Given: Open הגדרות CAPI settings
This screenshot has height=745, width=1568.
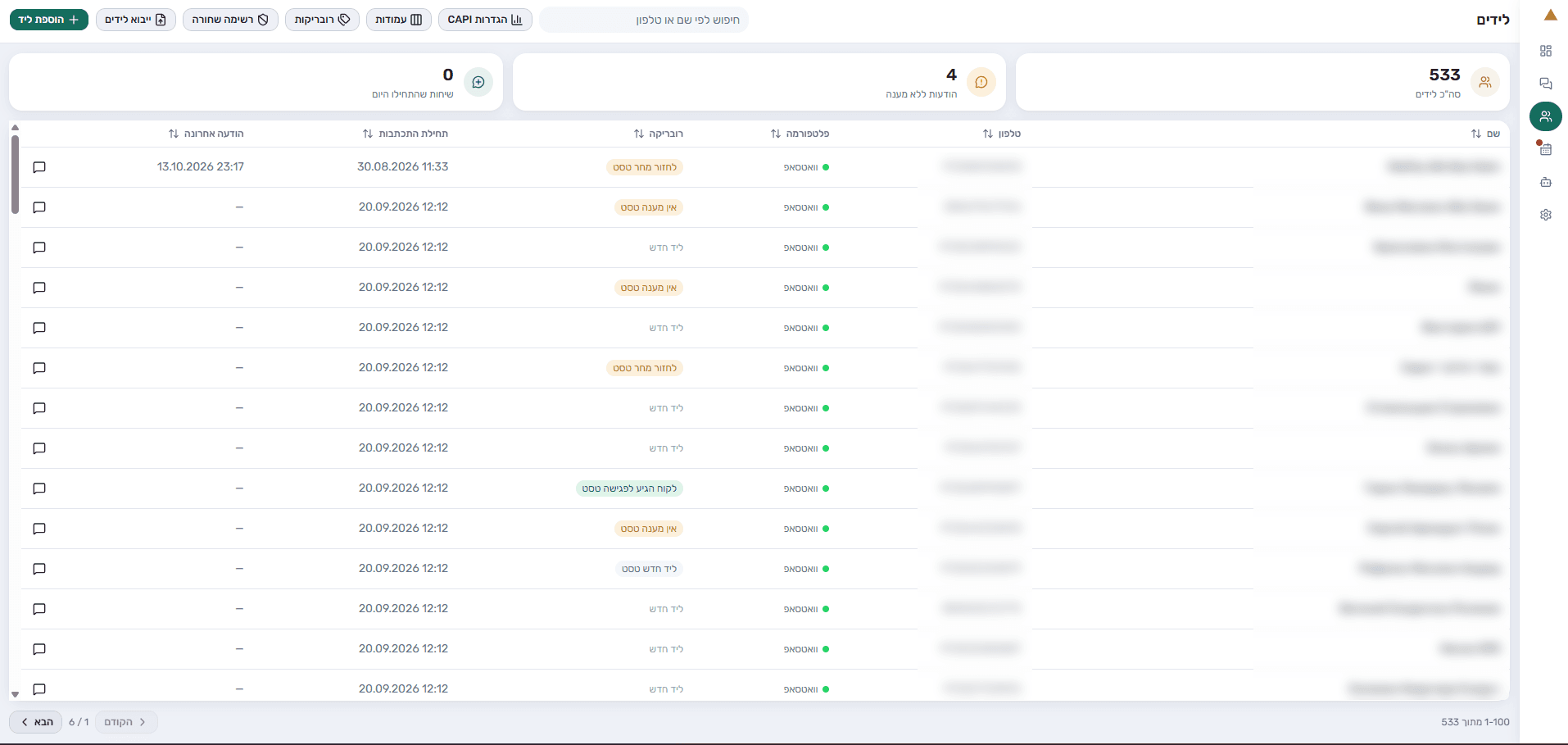Looking at the screenshot, I should pyautogui.click(x=485, y=20).
